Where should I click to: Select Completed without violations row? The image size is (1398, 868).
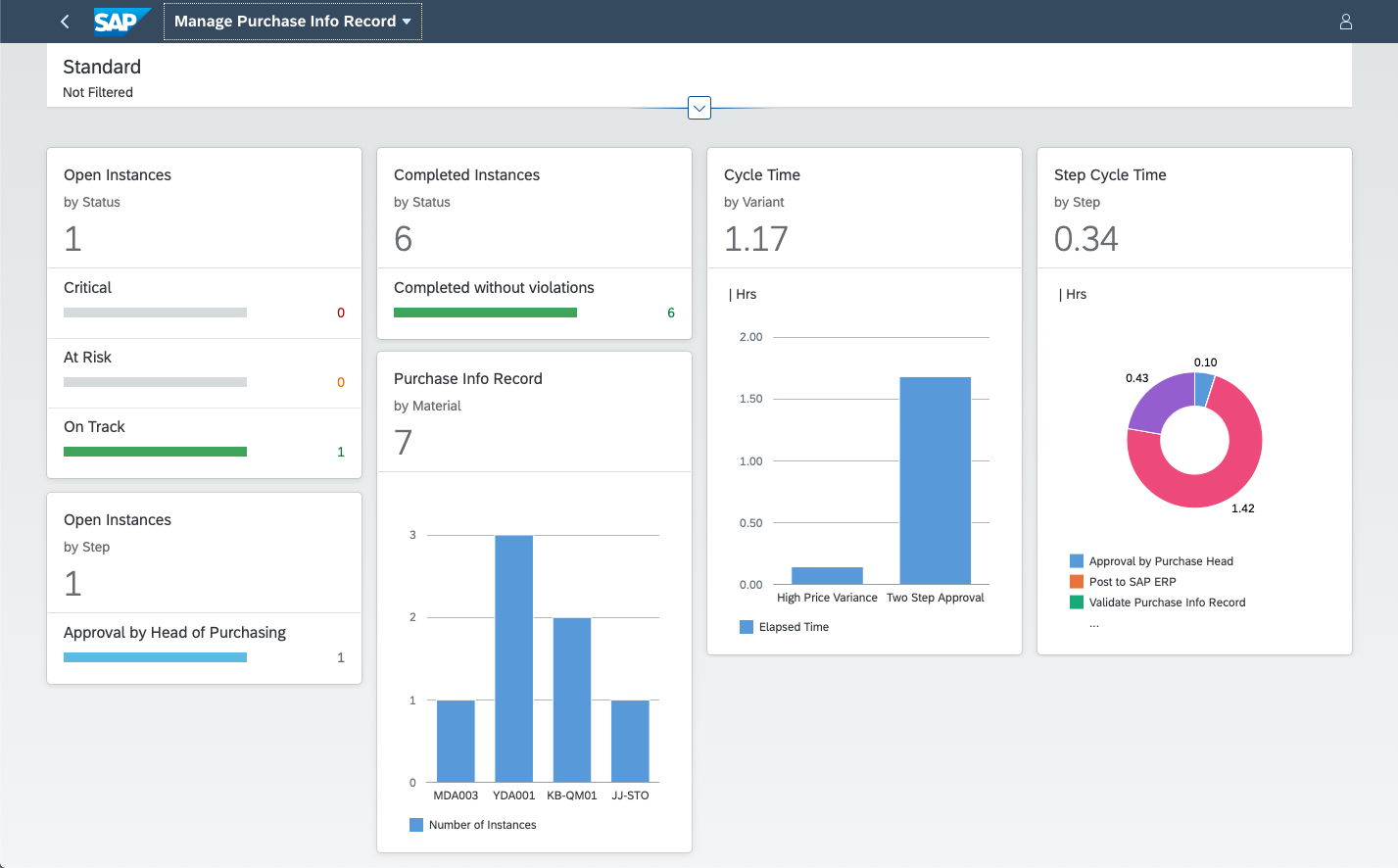[534, 304]
